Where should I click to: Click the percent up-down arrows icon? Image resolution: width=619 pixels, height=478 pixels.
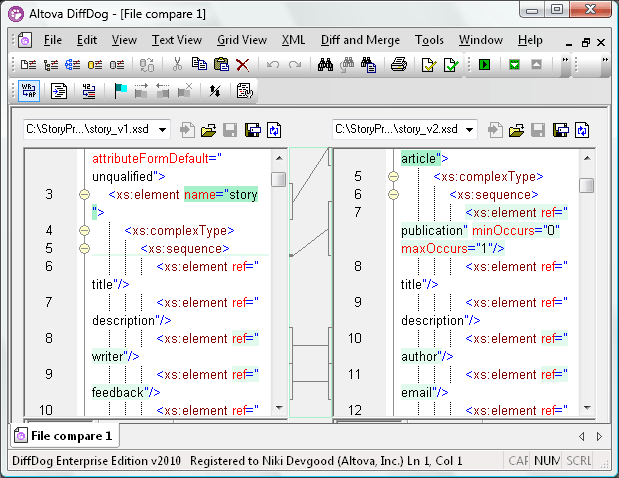[x=215, y=91]
